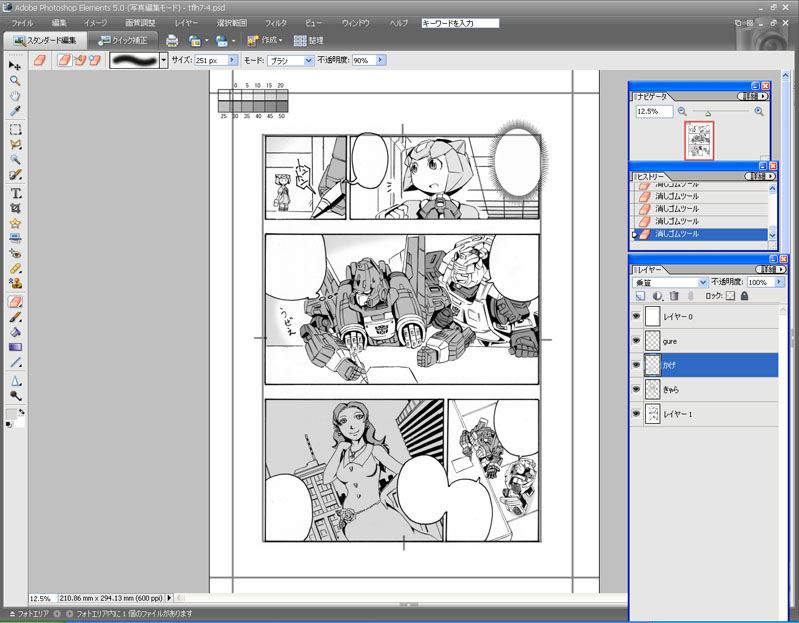The height and width of the screenshot is (623, 799).
Task: Open the レイヤー menu
Action: 186,23
